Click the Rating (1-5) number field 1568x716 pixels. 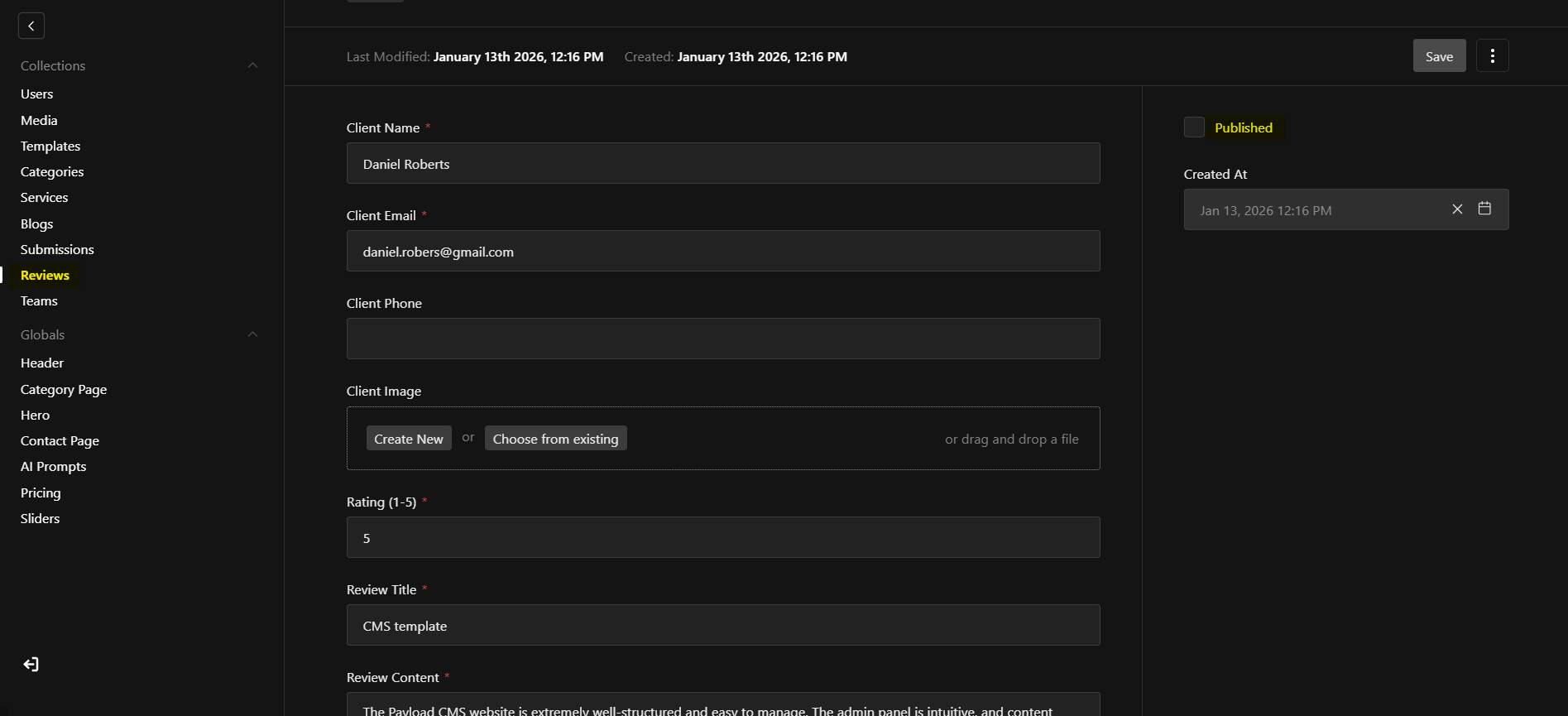(722, 537)
